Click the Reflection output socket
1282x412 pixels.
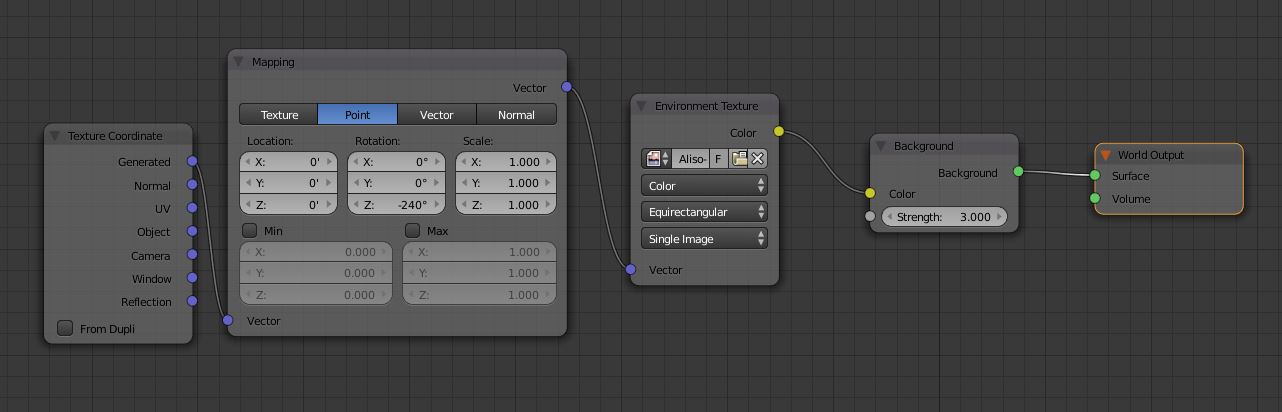point(192,301)
